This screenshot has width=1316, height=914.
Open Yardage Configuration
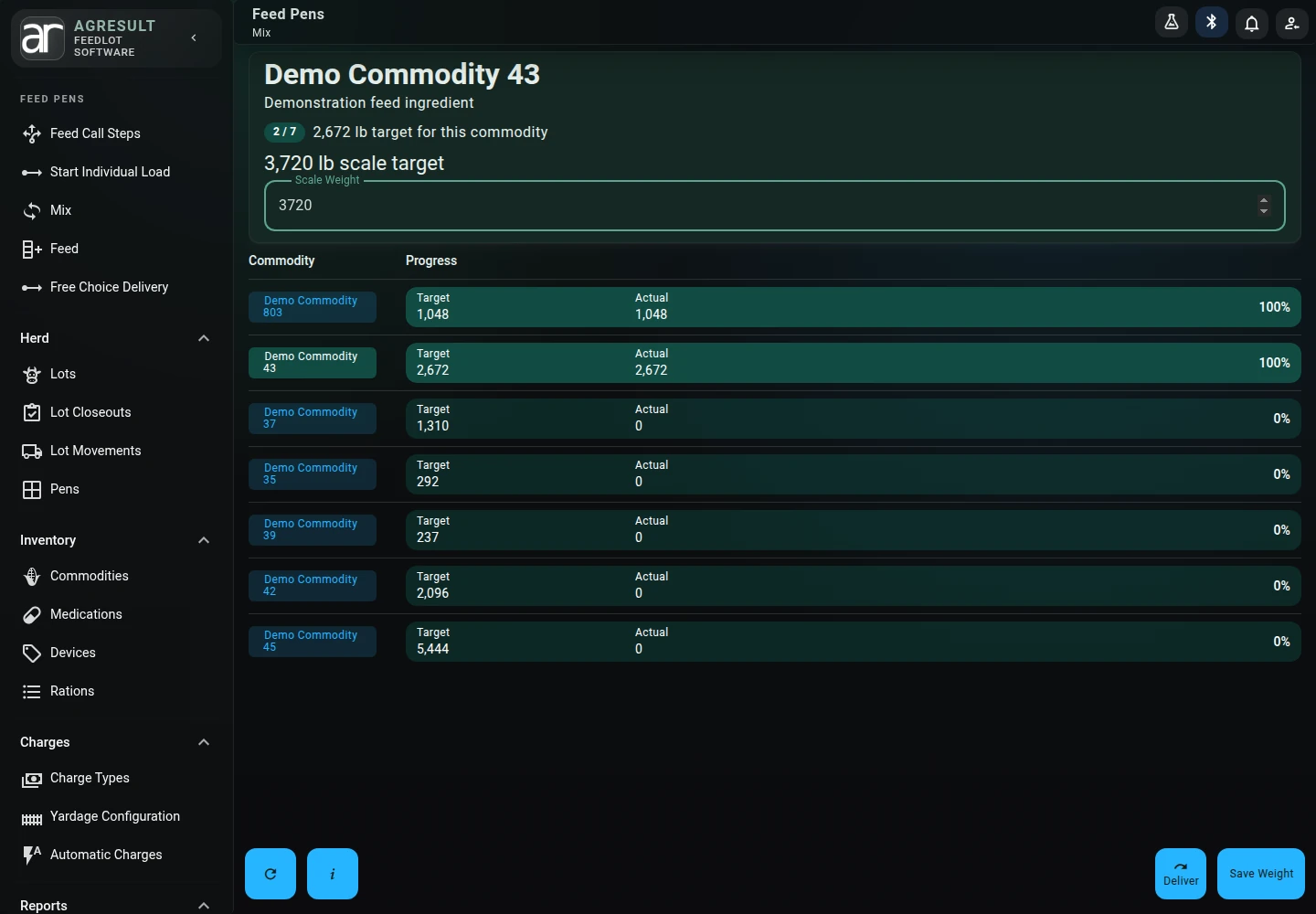[x=116, y=816]
